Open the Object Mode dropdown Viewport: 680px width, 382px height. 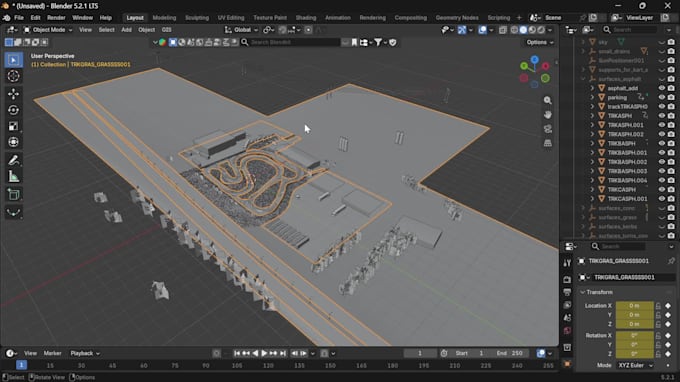click(x=48, y=30)
